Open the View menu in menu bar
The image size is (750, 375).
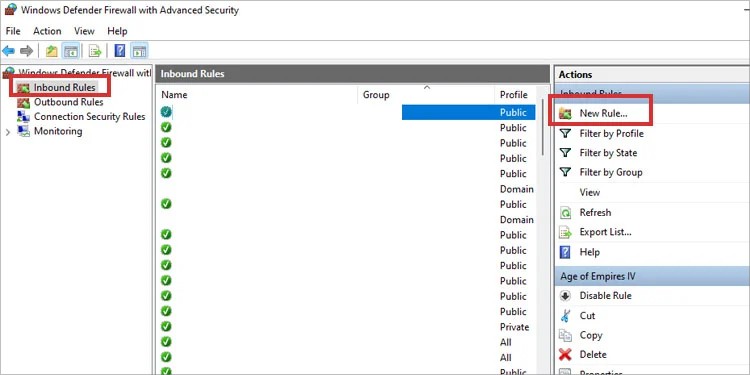click(x=84, y=31)
